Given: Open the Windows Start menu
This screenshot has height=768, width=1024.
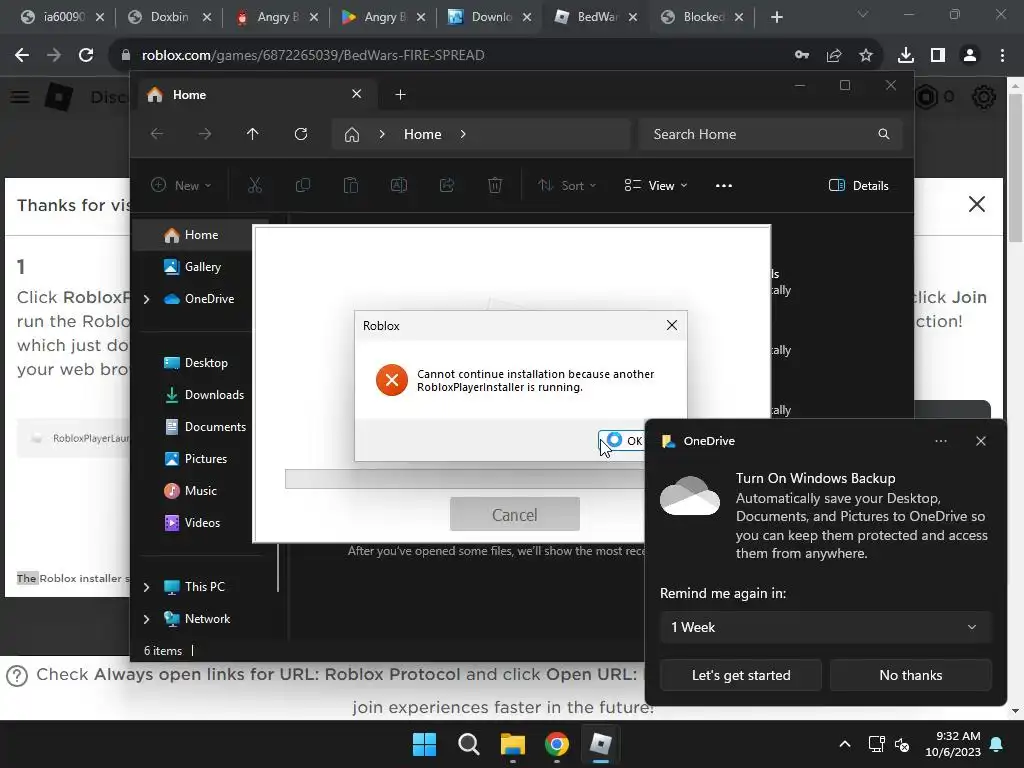Looking at the screenshot, I should pos(424,744).
